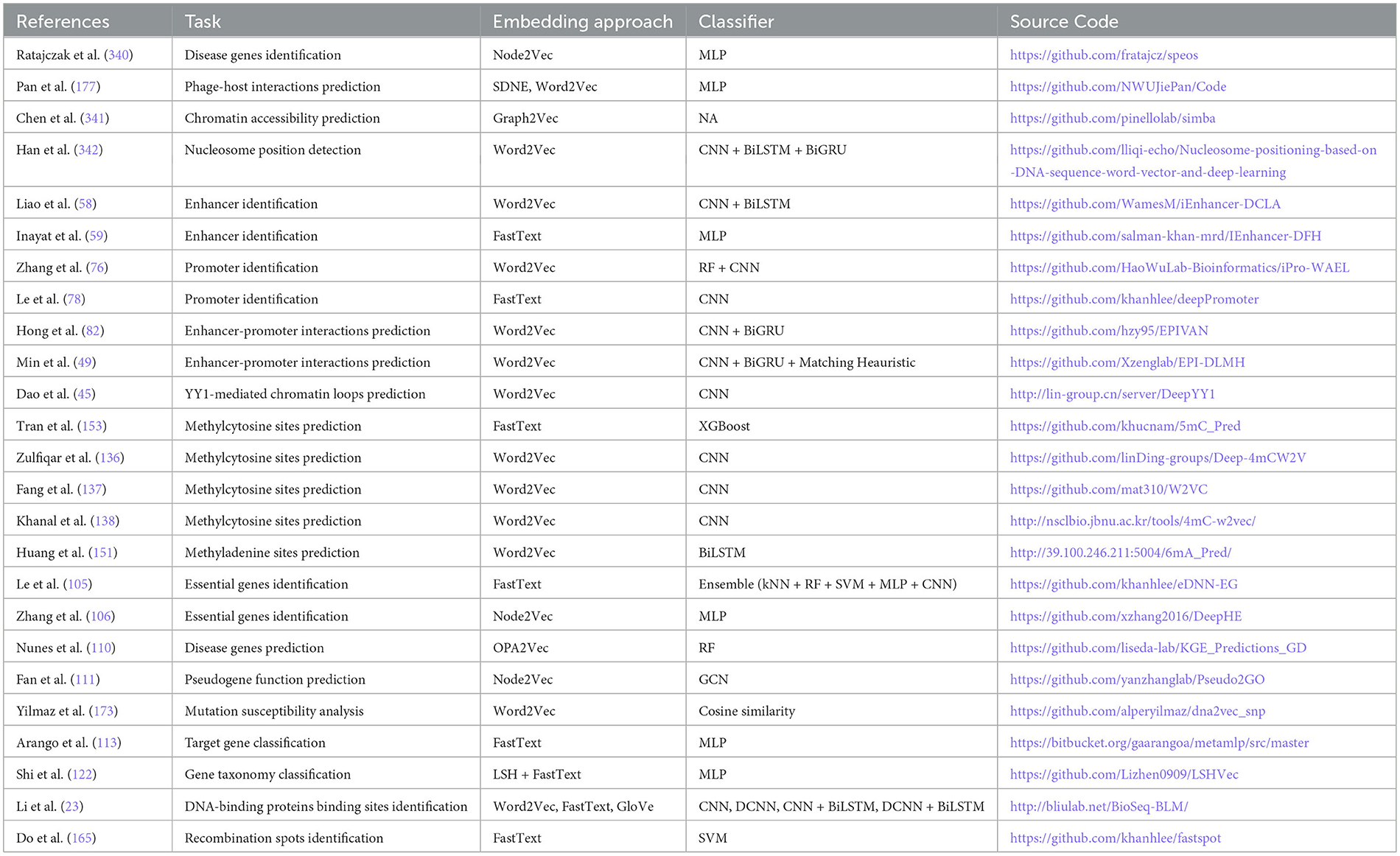Follow citation 138 for Khanal et al.
Screen dimensions: 1400x856
[105, 522]
